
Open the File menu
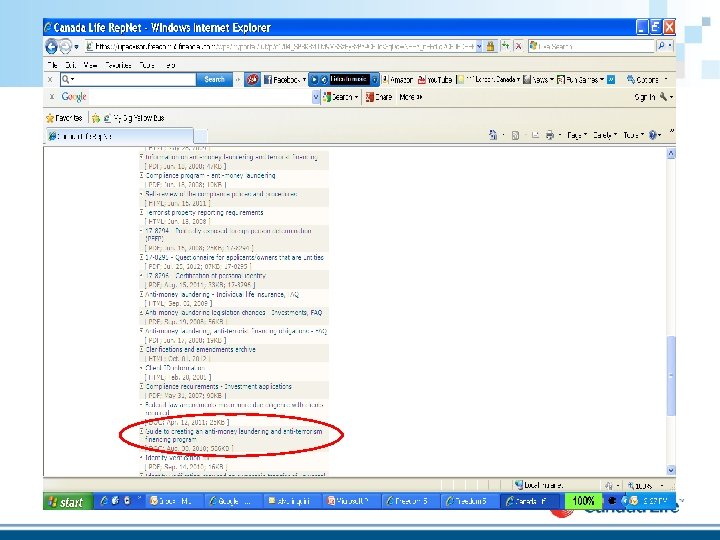[x=53, y=65]
